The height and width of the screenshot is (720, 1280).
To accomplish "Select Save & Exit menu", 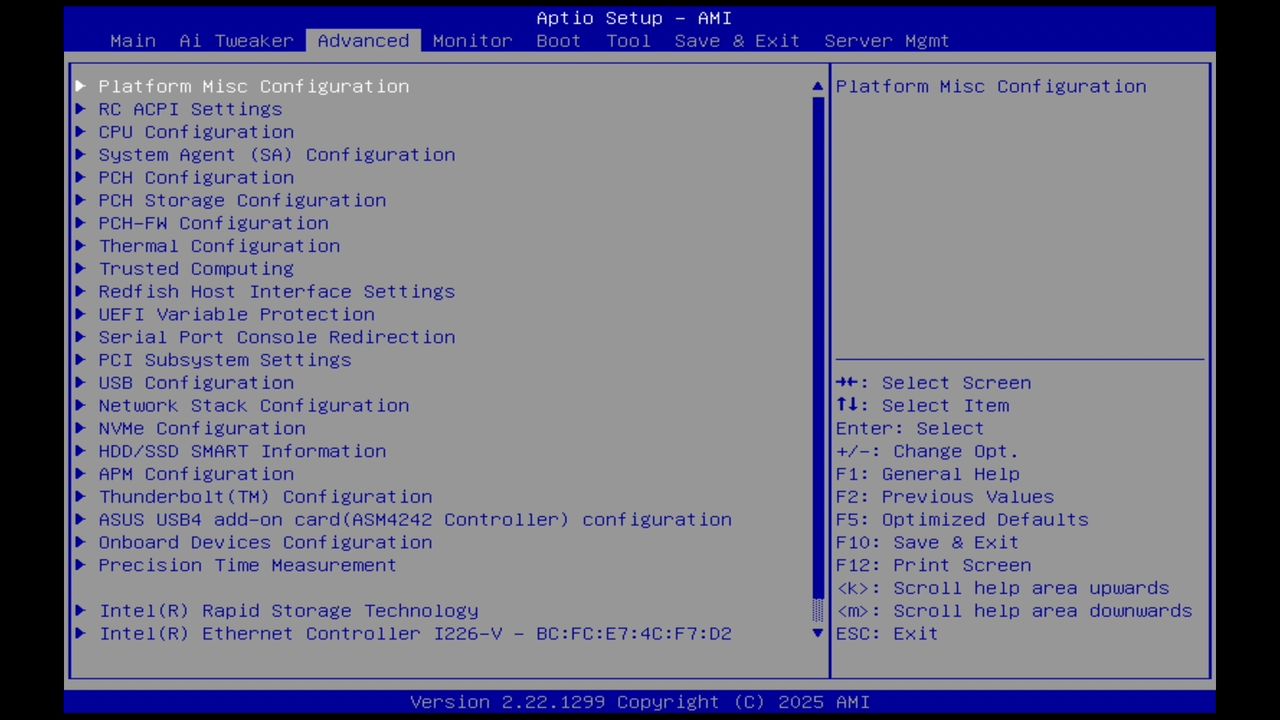I will [737, 40].
